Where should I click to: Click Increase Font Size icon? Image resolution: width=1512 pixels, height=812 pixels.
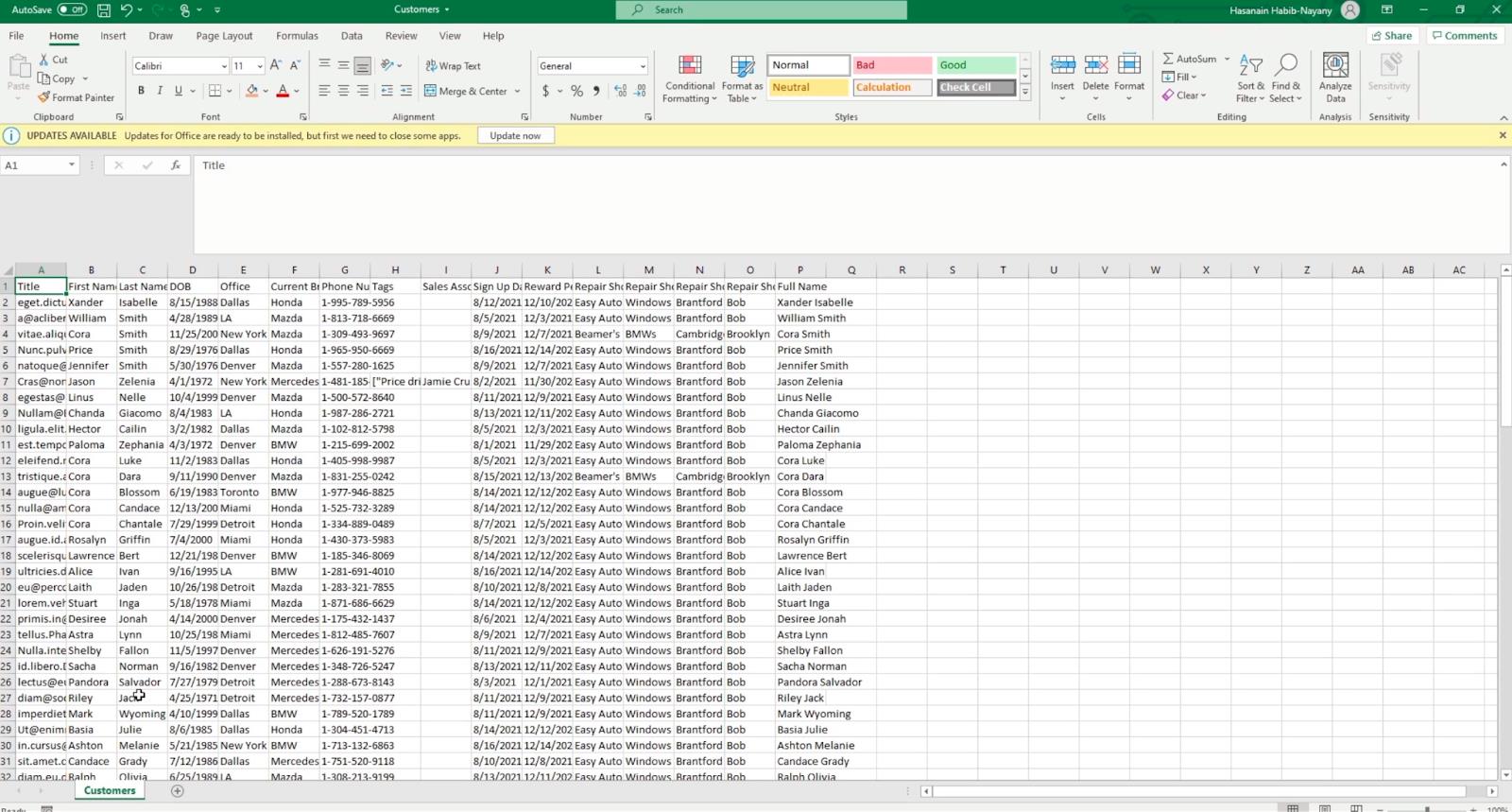(275, 65)
